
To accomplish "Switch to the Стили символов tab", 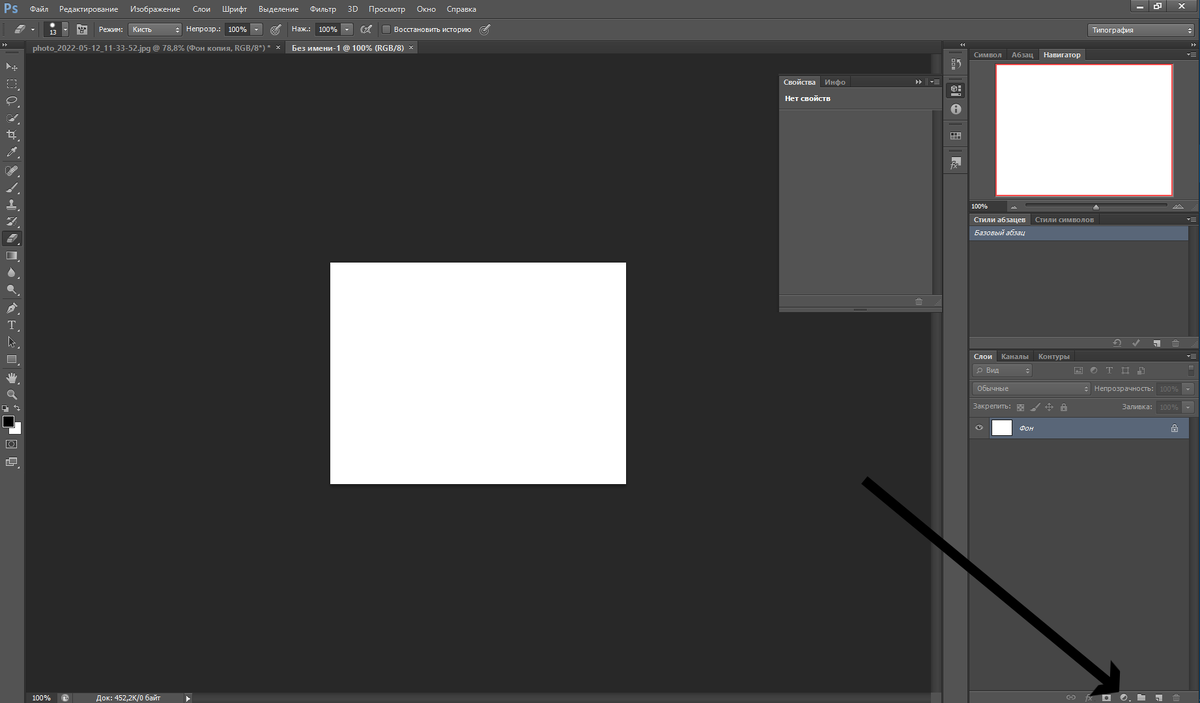I will coord(1064,219).
